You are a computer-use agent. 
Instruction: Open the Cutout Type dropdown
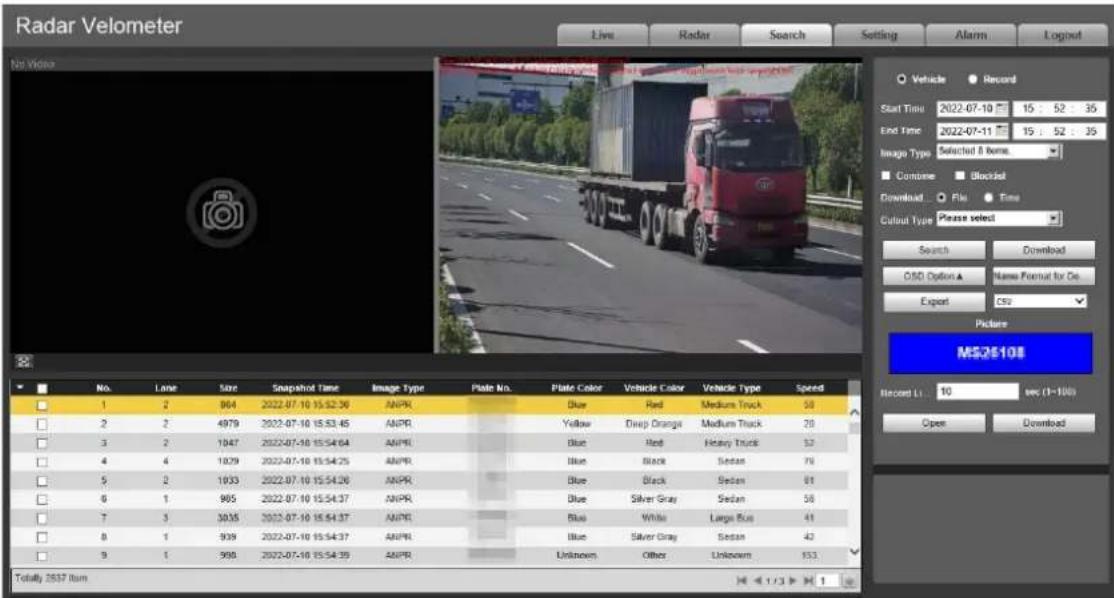tap(999, 219)
